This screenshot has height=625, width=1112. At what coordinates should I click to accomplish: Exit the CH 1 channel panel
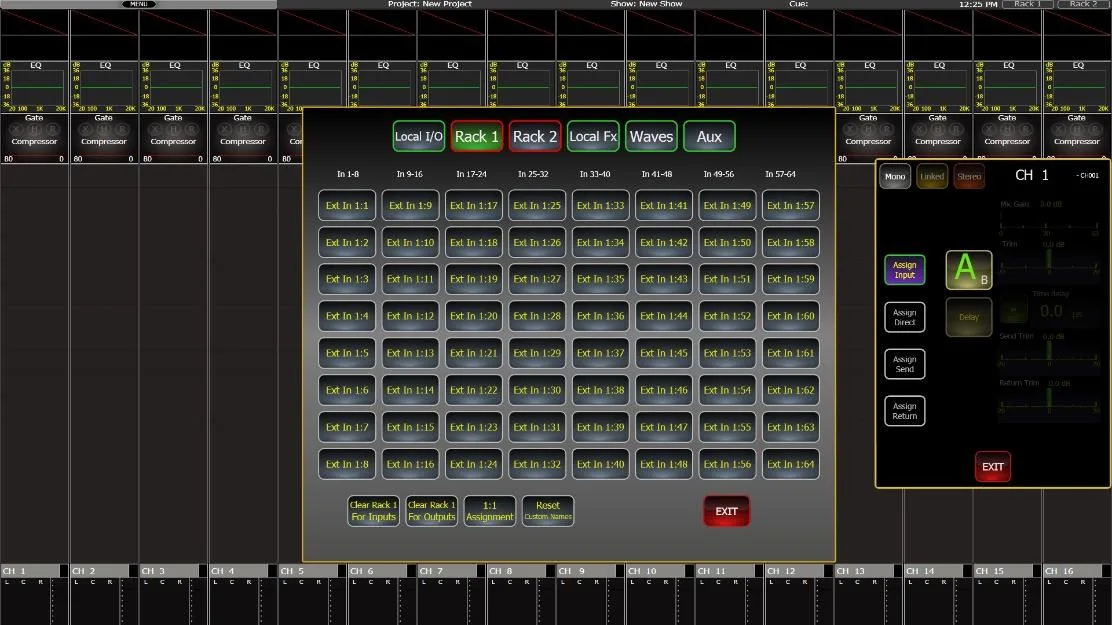(992, 467)
